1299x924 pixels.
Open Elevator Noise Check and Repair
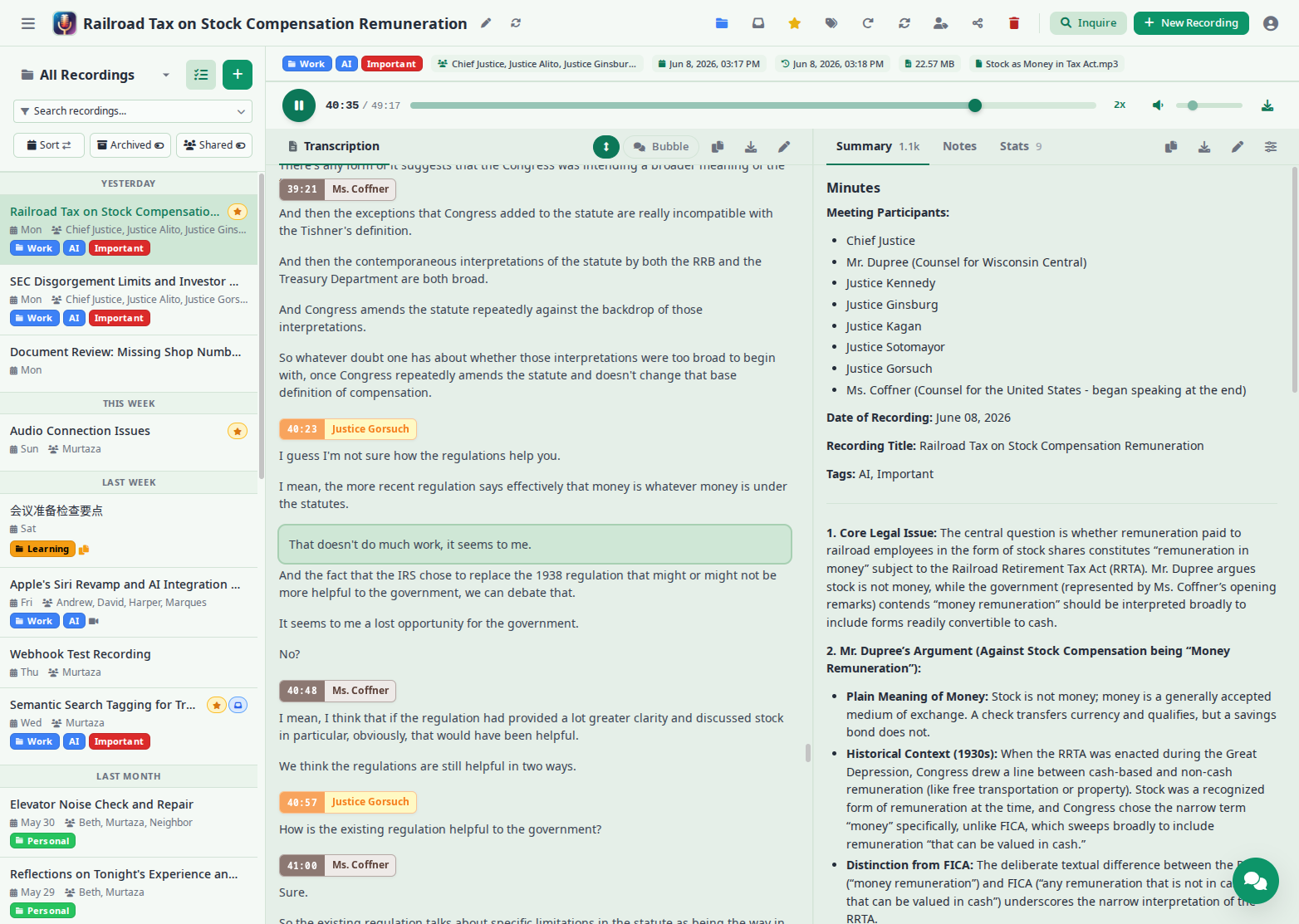pyautogui.click(x=129, y=823)
